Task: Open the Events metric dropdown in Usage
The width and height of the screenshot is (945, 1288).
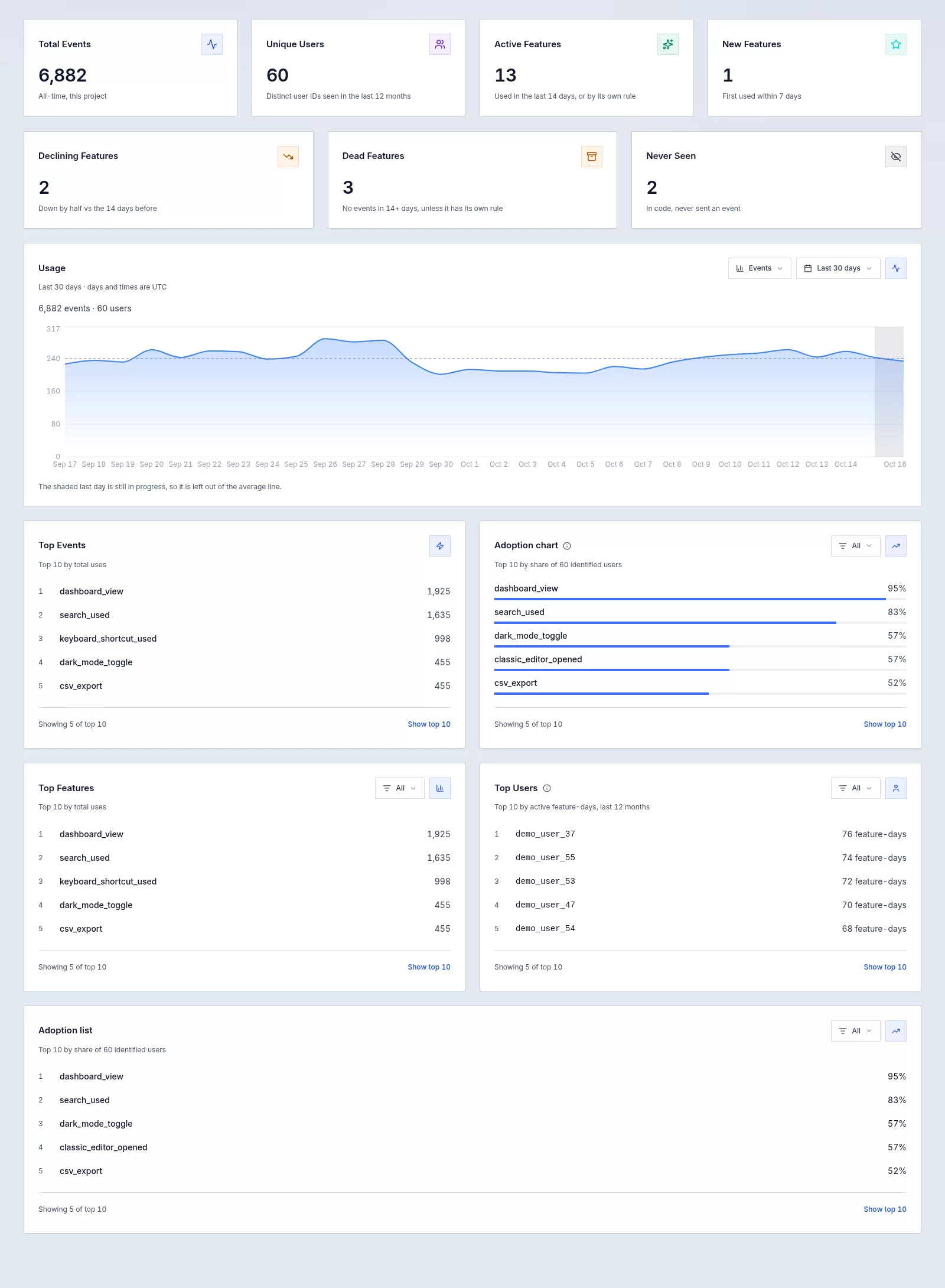Action: coord(760,268)
